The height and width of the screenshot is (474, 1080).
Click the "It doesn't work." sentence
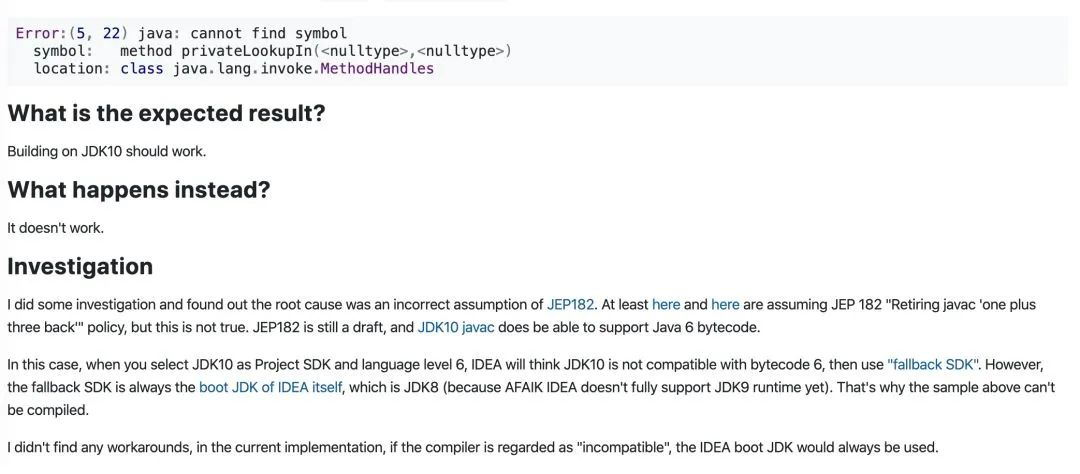[55, 227]
